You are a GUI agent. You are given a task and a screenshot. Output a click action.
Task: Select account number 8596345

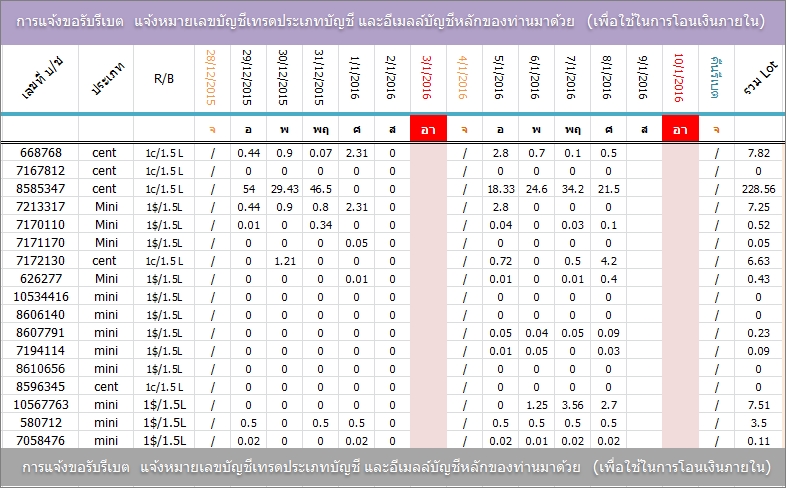[41, 387]
